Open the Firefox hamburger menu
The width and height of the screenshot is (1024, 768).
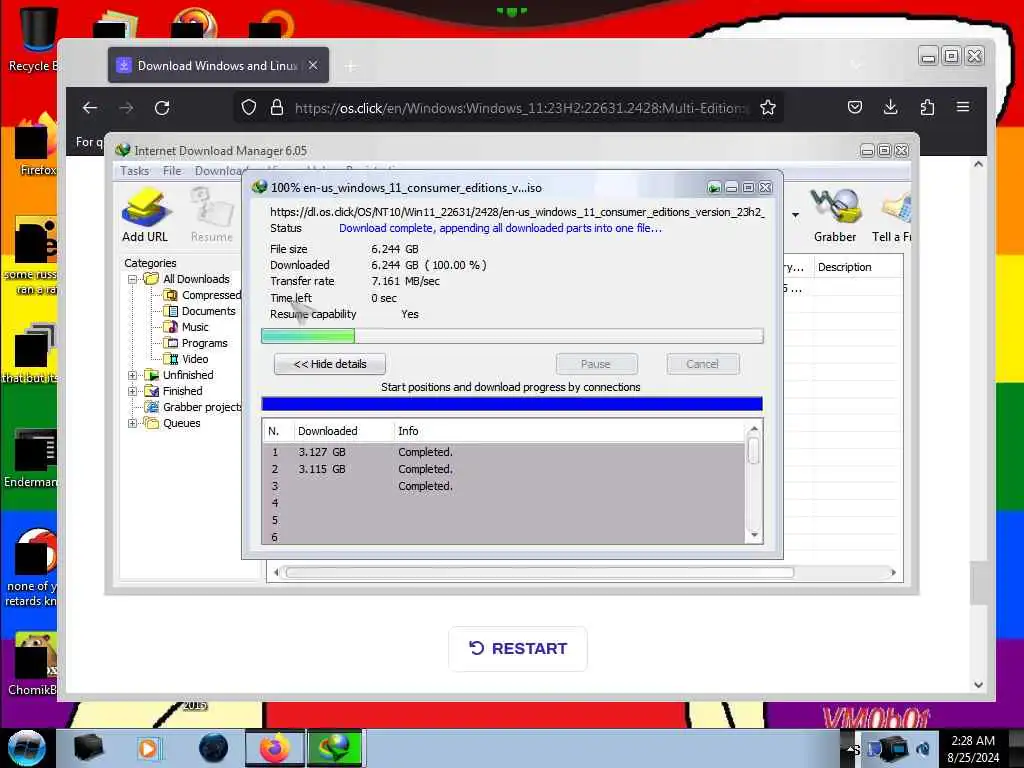tap(963, 107)
